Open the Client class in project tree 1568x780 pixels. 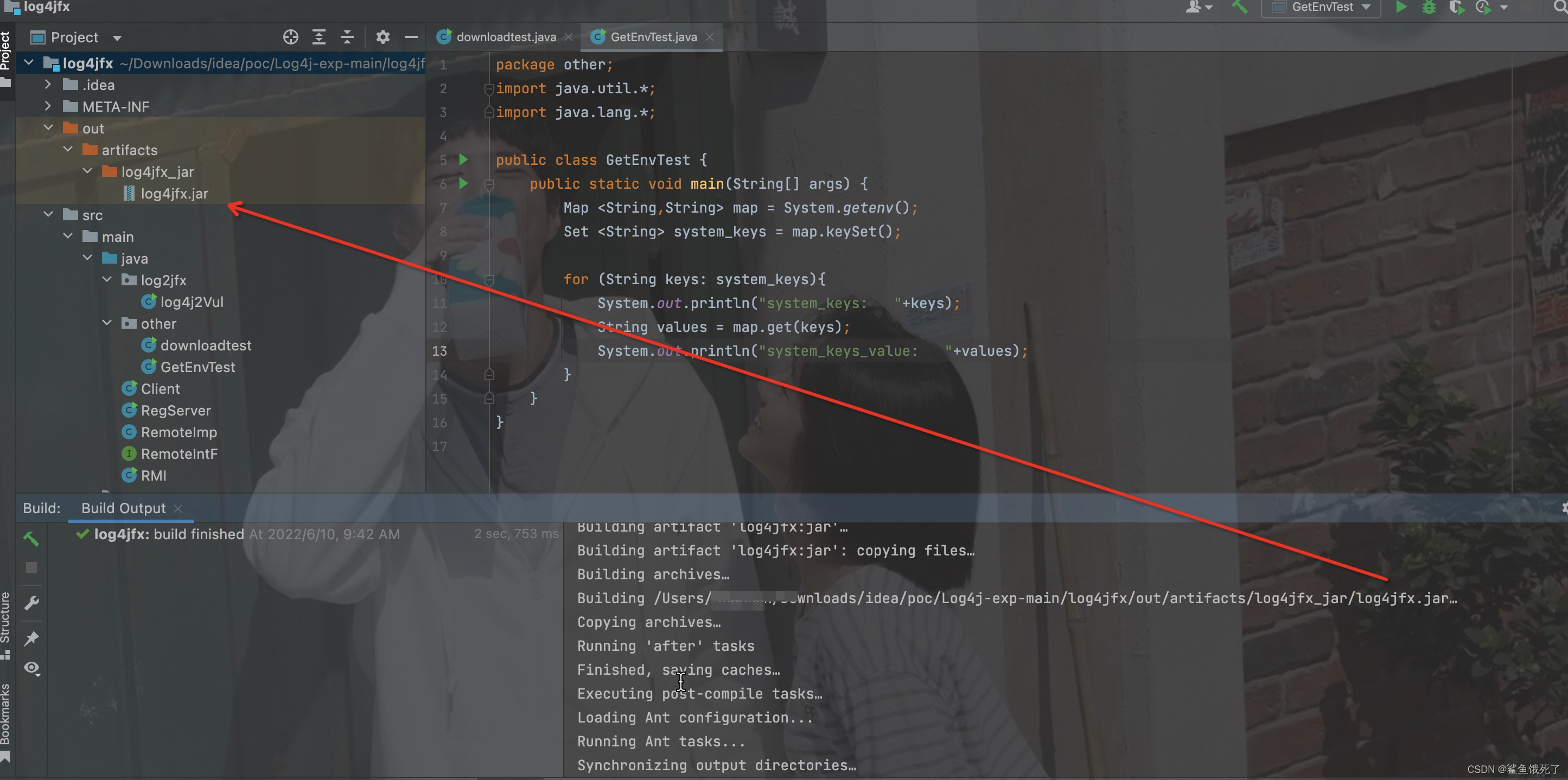point(160,389)
